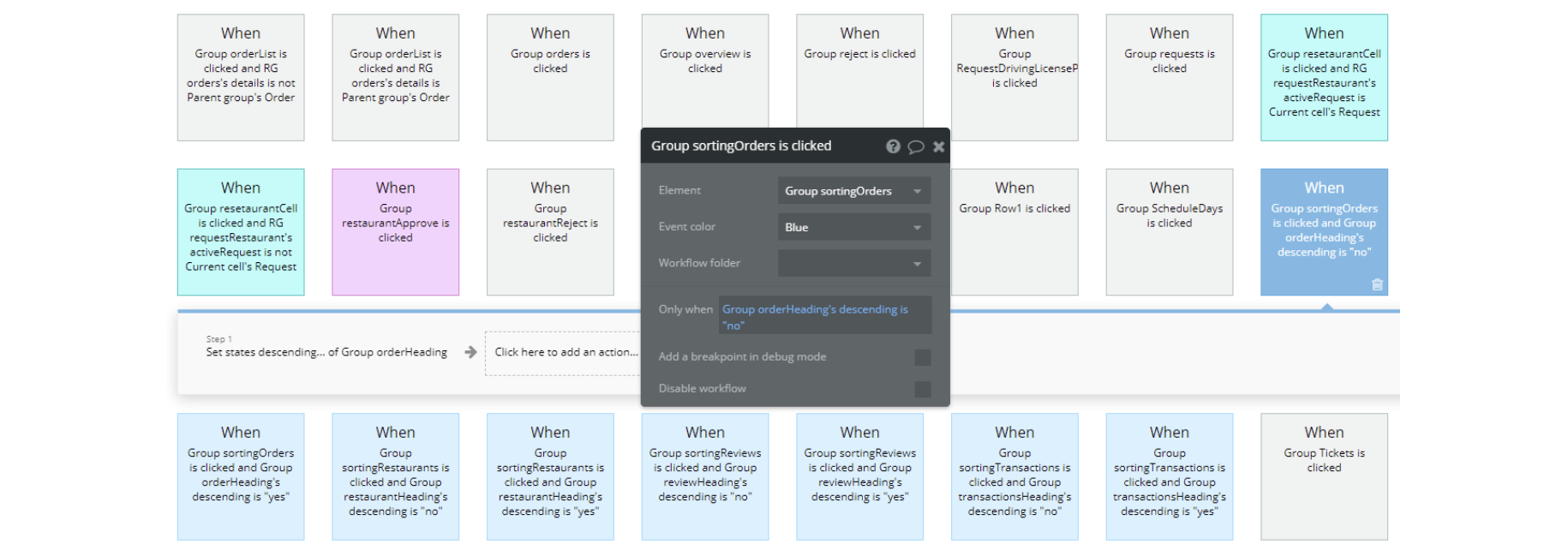The image size is (1568, 550).
Task: Expand the Event color dropdown set to Blue
Action: pos(853,227)
